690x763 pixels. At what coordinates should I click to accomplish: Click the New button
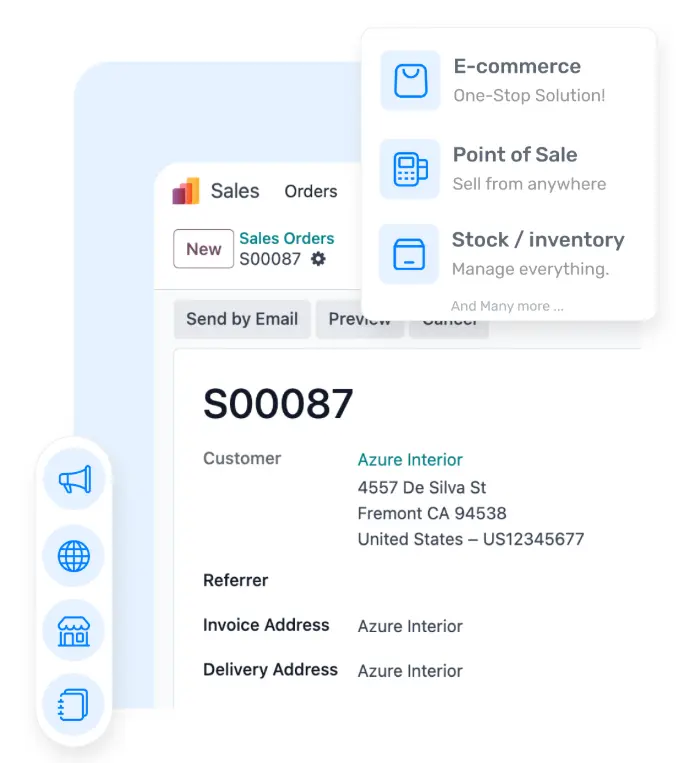coord(203,249)
